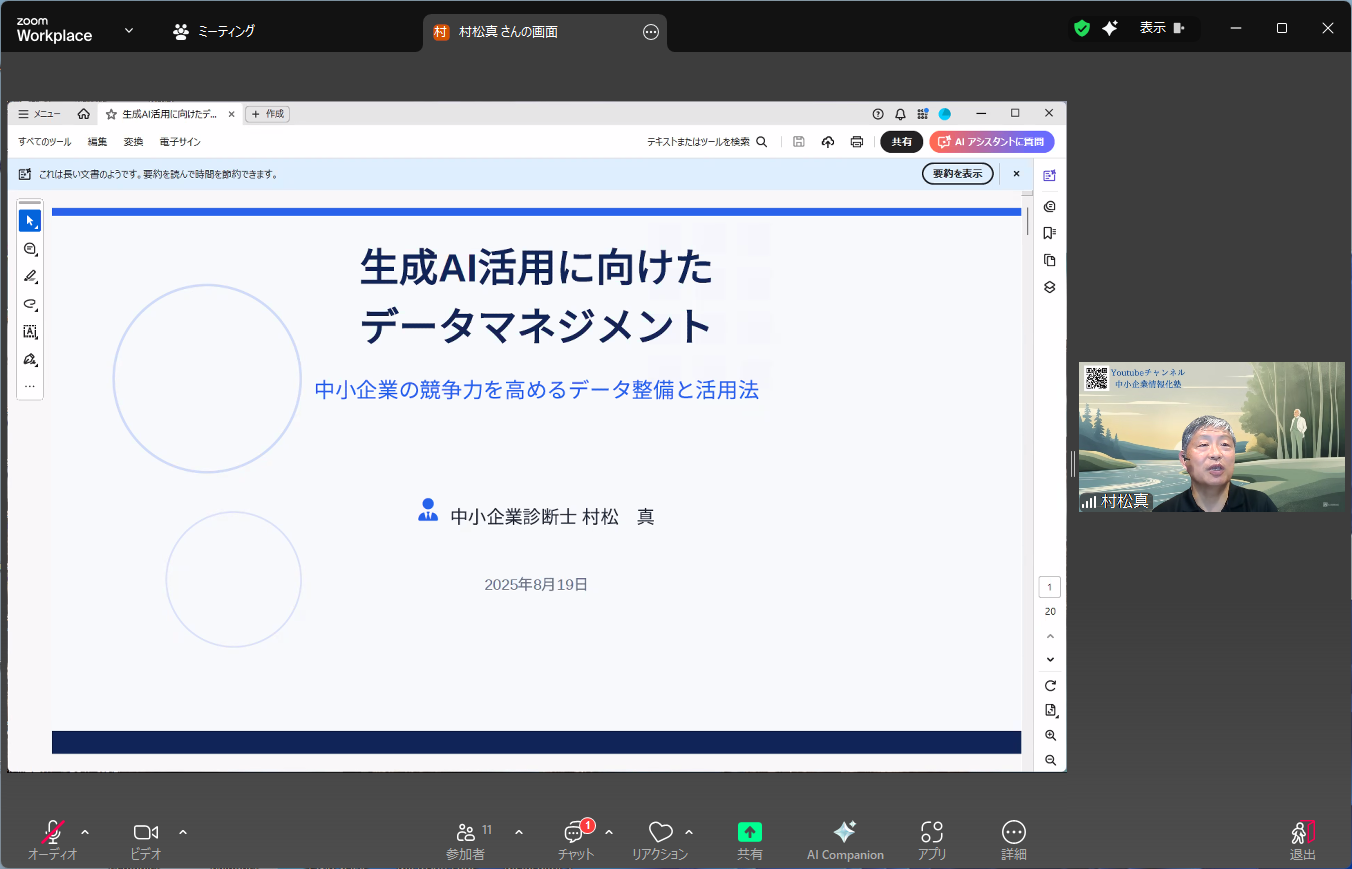The width and height of the screenshot is (1352, 869).
Task: Expand the video options chevron
Action: (x=183, y=832)
